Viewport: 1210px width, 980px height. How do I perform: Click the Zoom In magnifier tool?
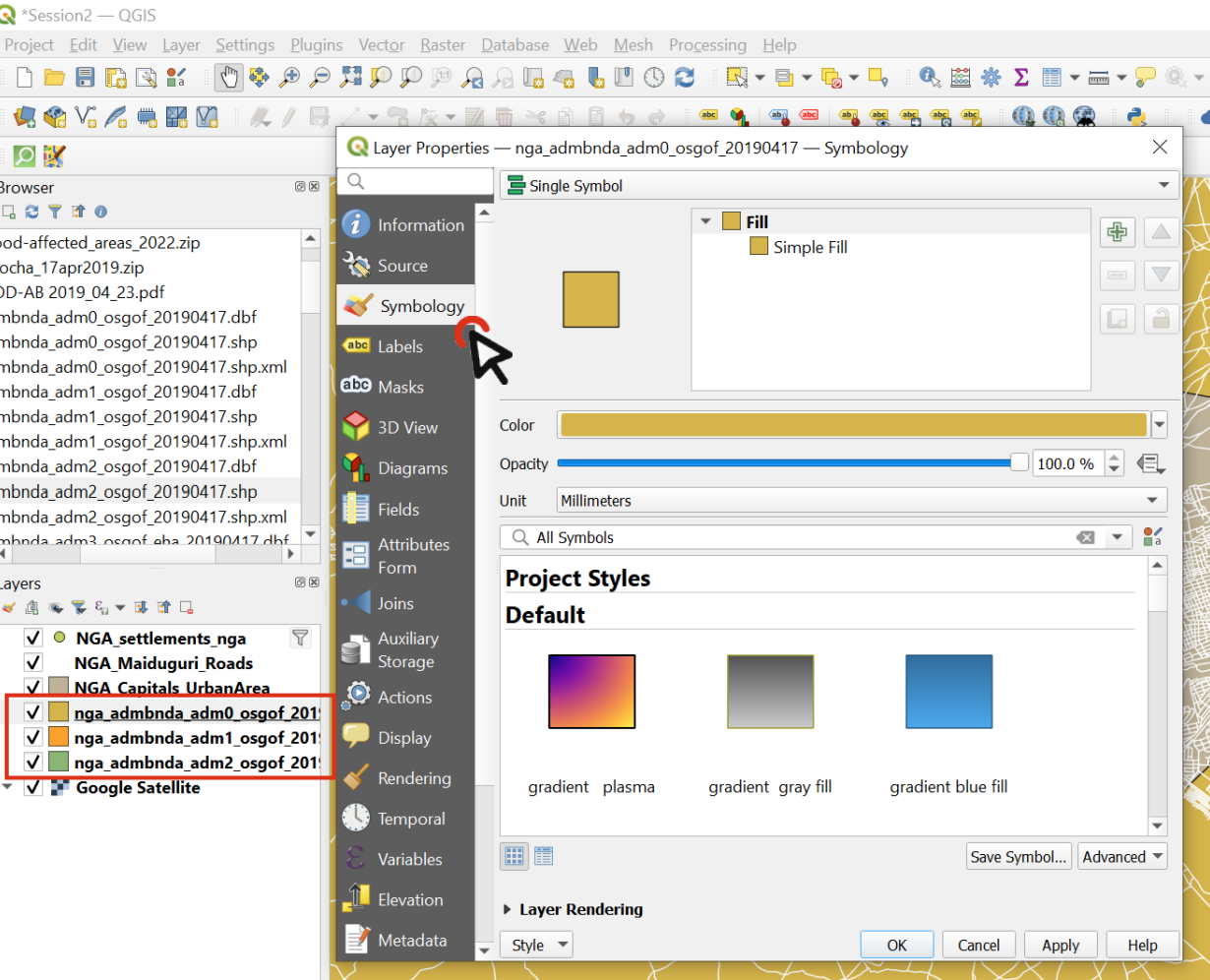(289, 77)
